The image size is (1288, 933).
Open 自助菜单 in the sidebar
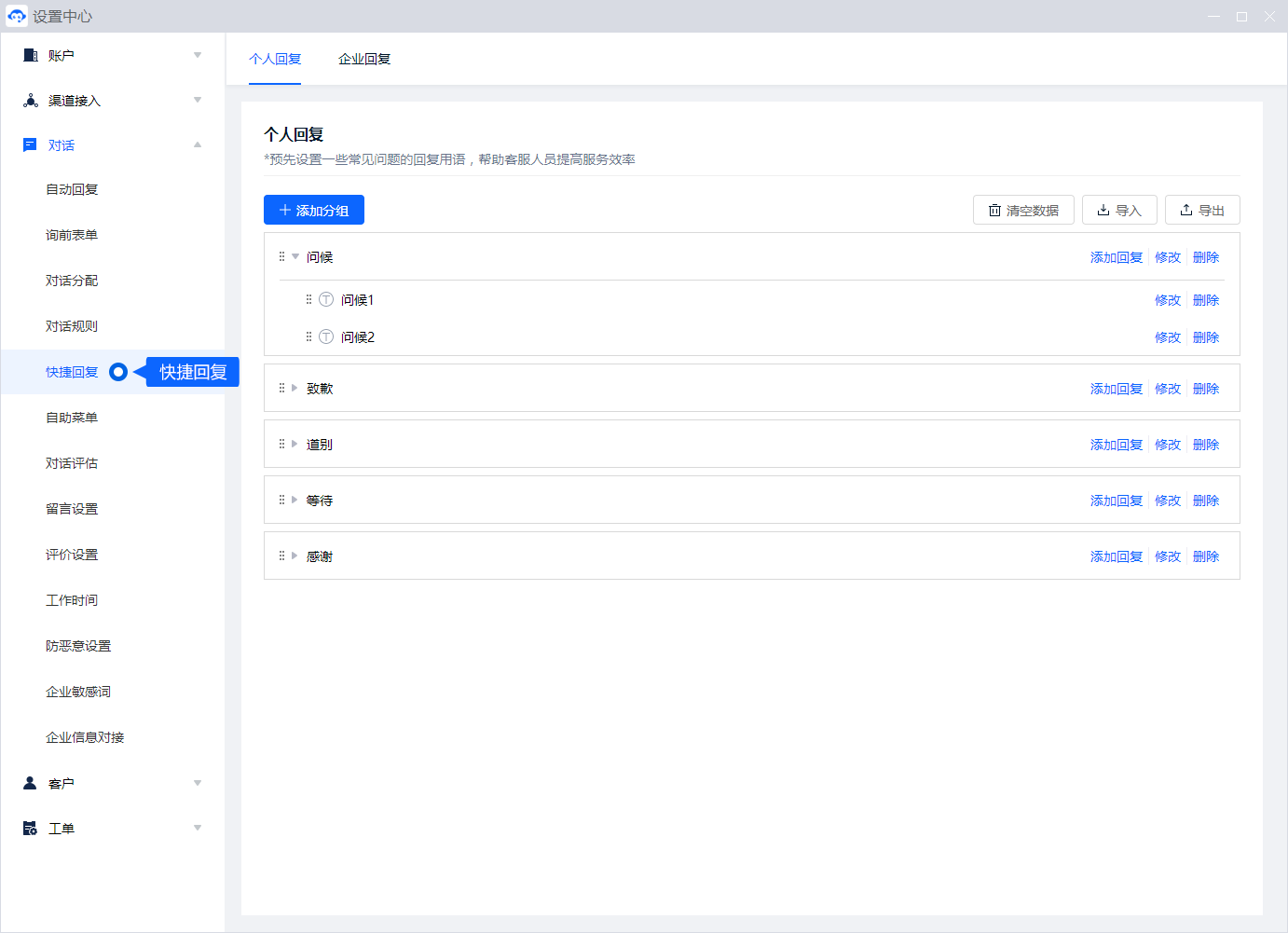click(x=72, y=418)
